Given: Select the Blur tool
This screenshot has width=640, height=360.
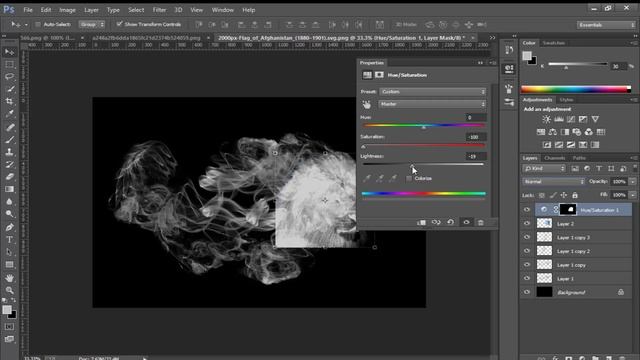Looking at the screenshot, I should tap(9, 202).
